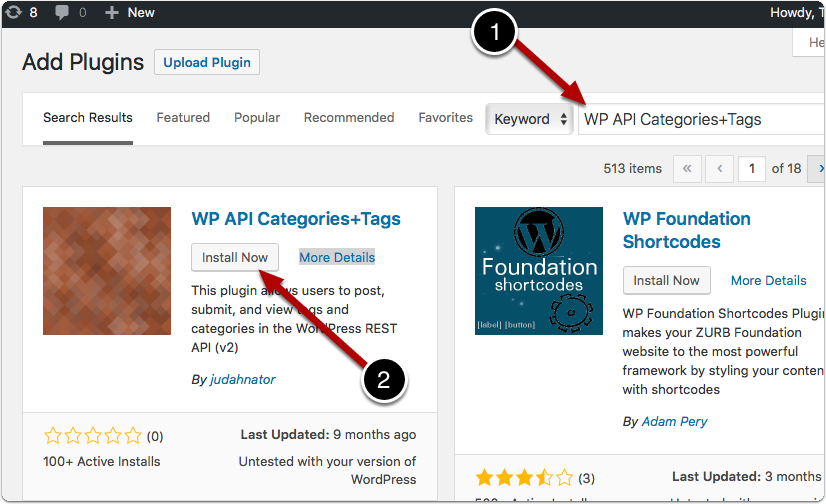Click the Upload Plugin button
826x504 pixels.
point(206,62)
